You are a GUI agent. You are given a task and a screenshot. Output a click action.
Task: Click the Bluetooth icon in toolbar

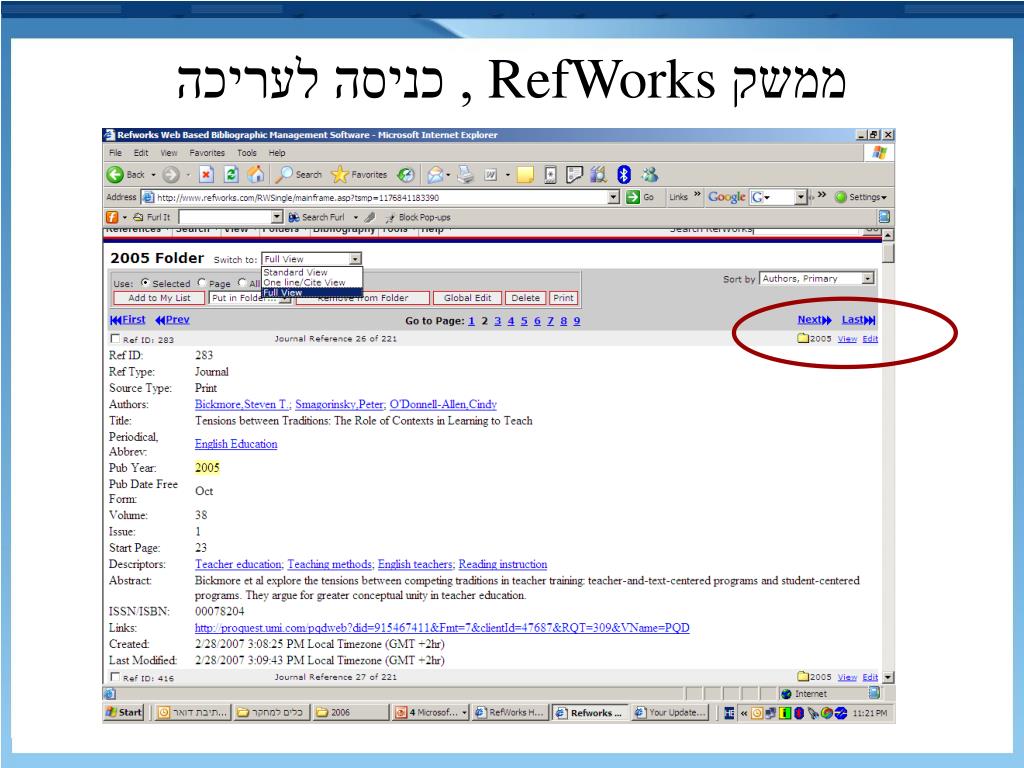coord(624,174)
